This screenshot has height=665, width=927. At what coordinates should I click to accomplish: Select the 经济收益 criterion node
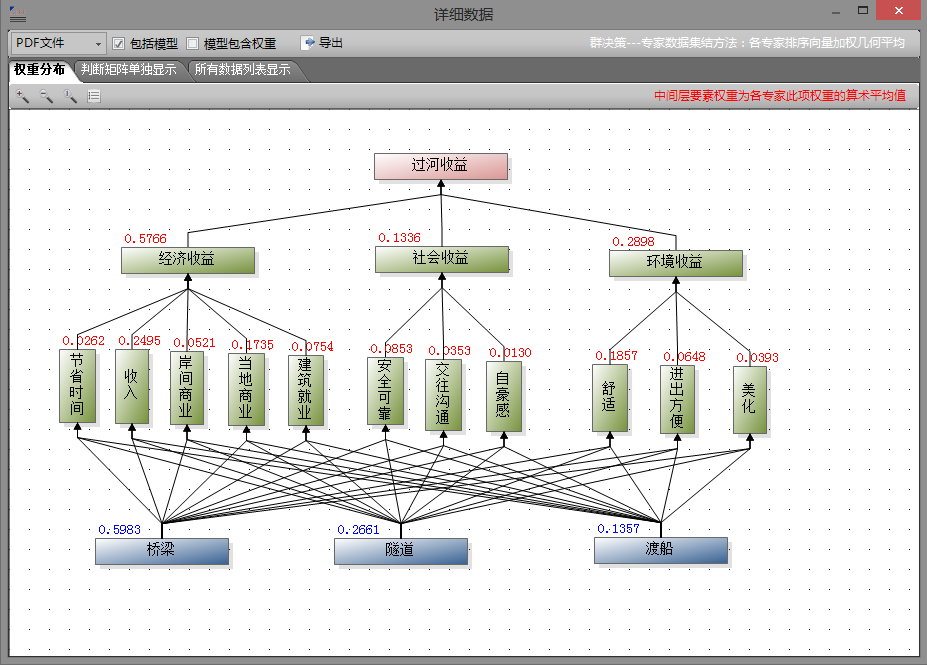pyautogui.click(x=187, y=259)
